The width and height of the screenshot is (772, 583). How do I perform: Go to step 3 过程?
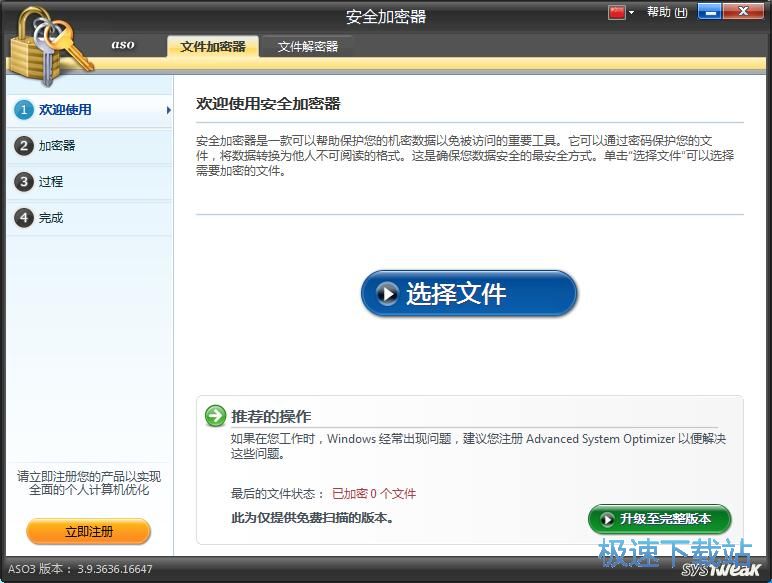click(90, 182)
